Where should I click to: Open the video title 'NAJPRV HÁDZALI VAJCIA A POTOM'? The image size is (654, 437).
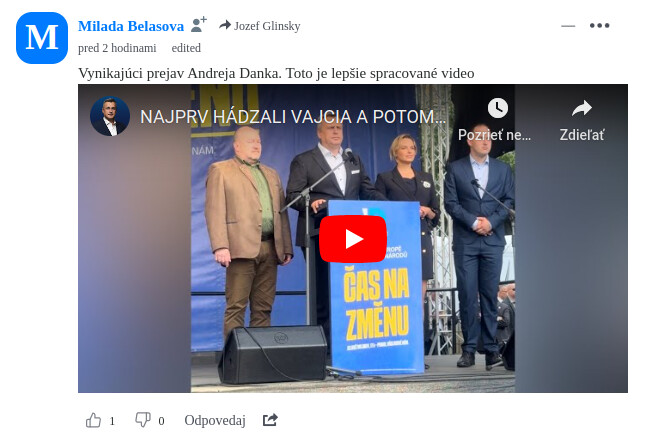(293, 117)
